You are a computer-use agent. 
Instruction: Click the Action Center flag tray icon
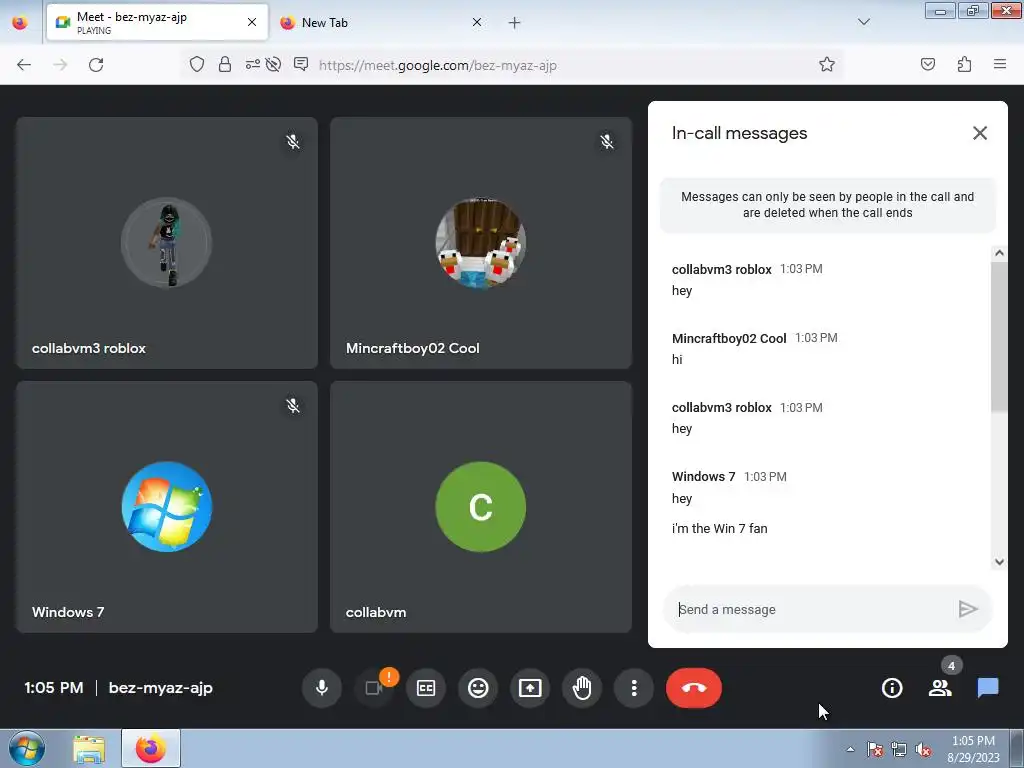coord(874,750)
